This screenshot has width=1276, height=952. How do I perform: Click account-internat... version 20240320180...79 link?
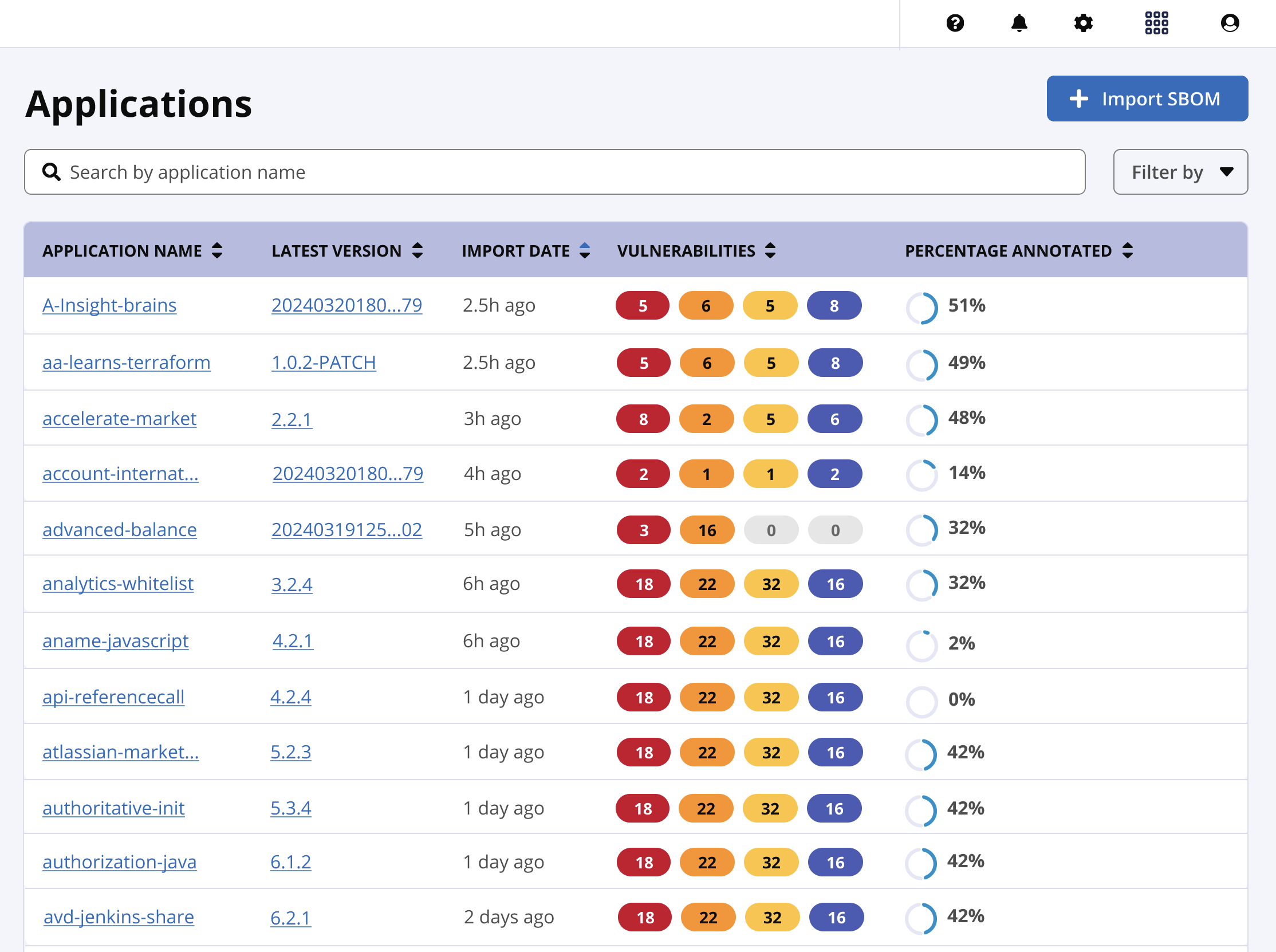[x=348, y=473]
